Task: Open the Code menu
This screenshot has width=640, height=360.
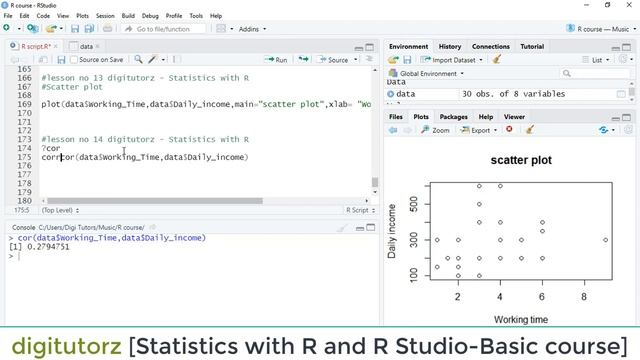Action: point(43,16)
